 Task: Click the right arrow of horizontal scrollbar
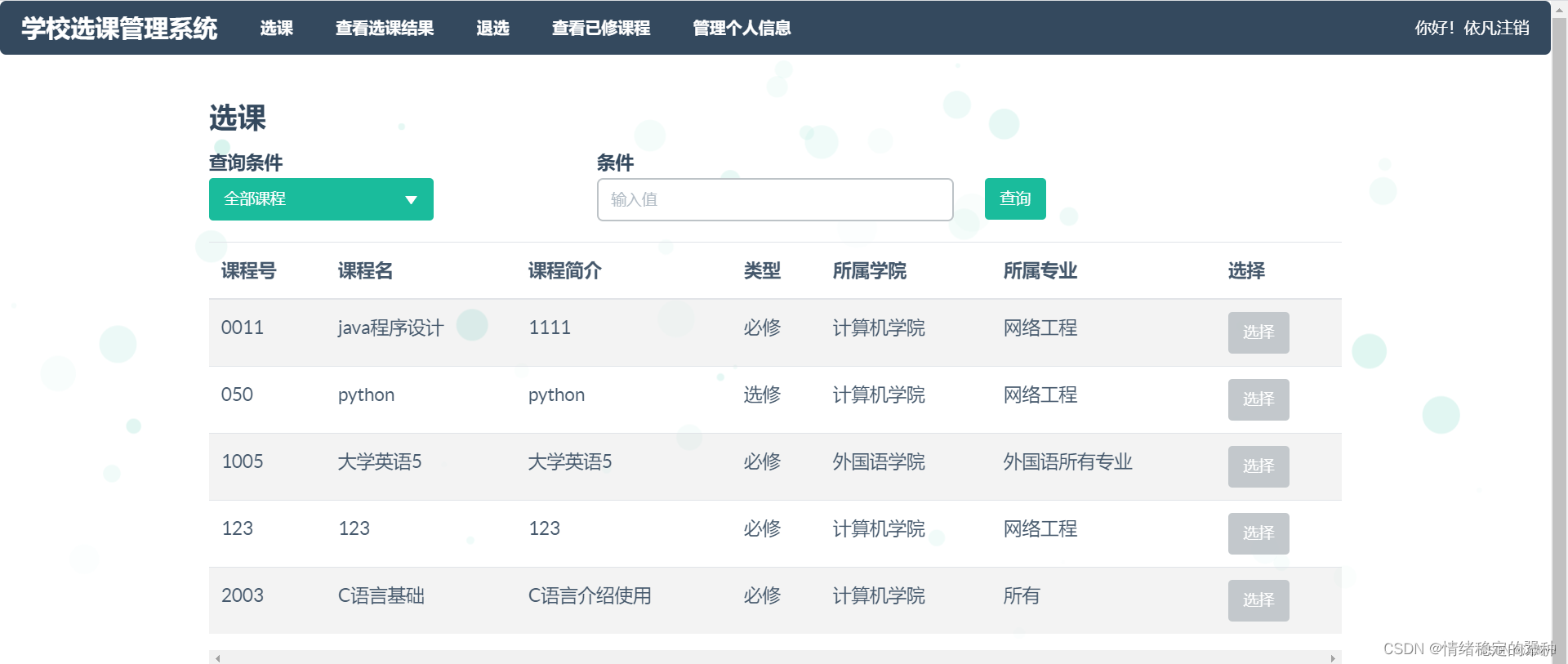(1333, 657)
